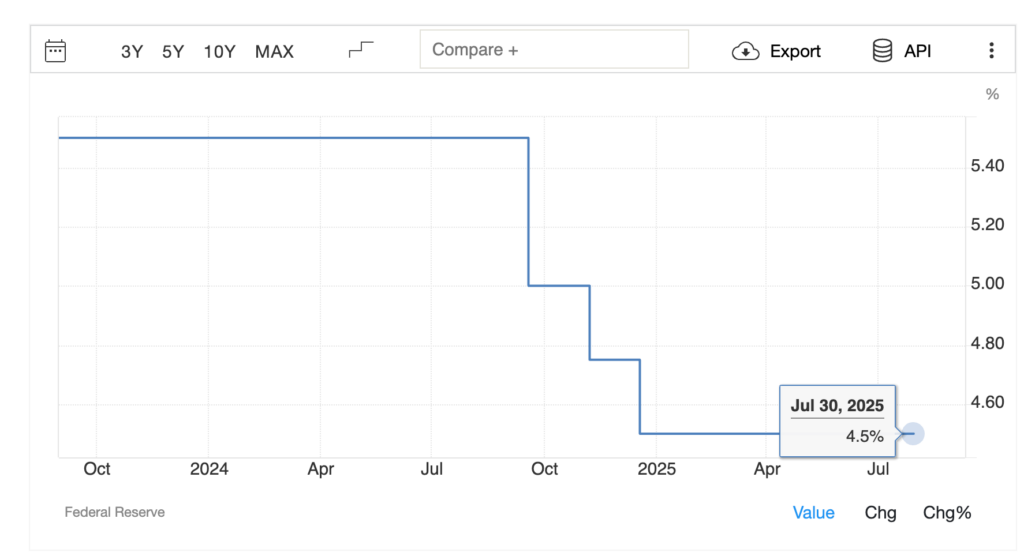Click the 5.00 step on the line

coord(559,286)
